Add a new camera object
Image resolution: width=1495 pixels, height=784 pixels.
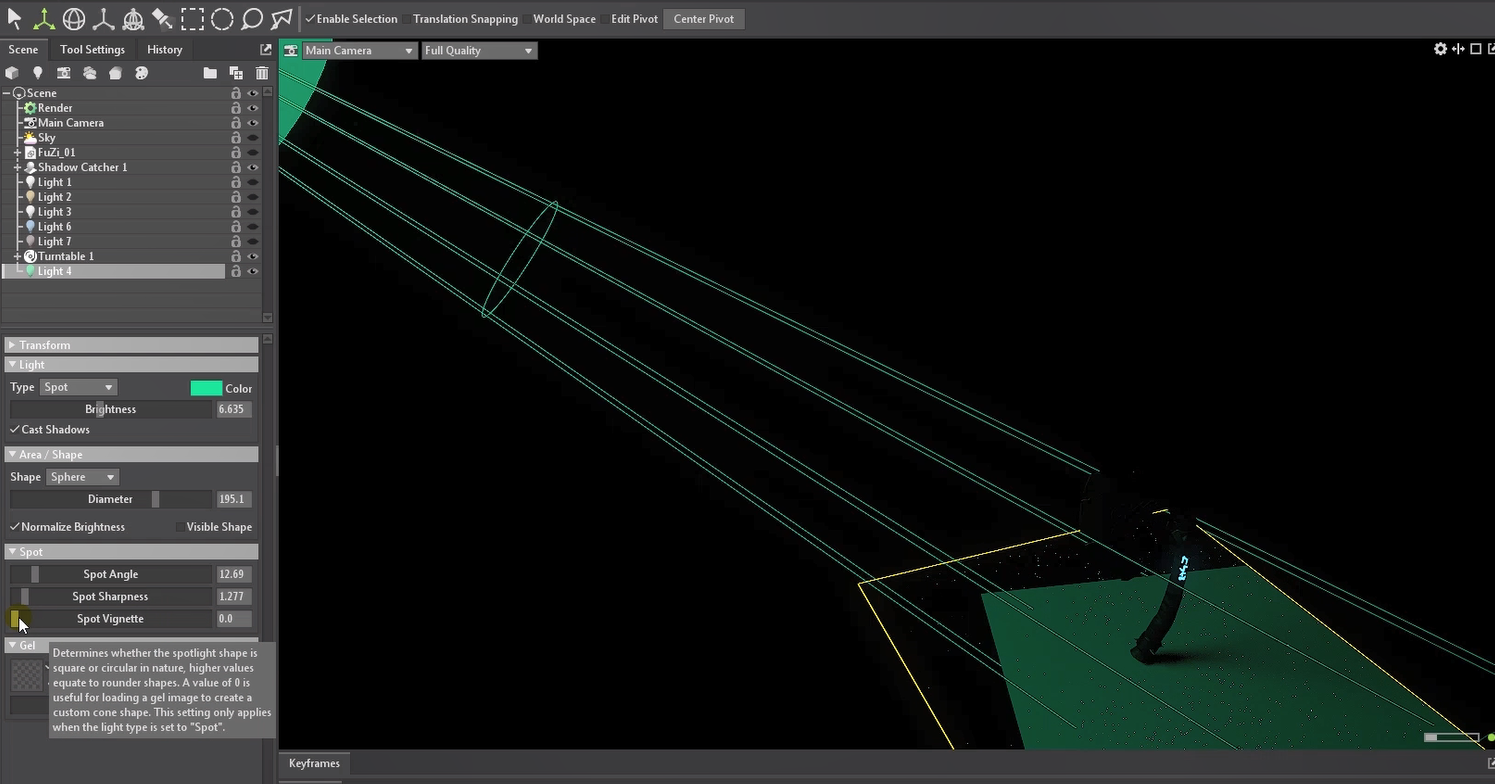(63, 73)
